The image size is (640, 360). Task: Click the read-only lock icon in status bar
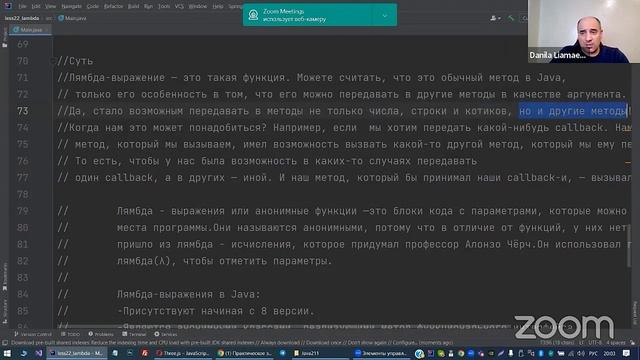pos(633,342)
